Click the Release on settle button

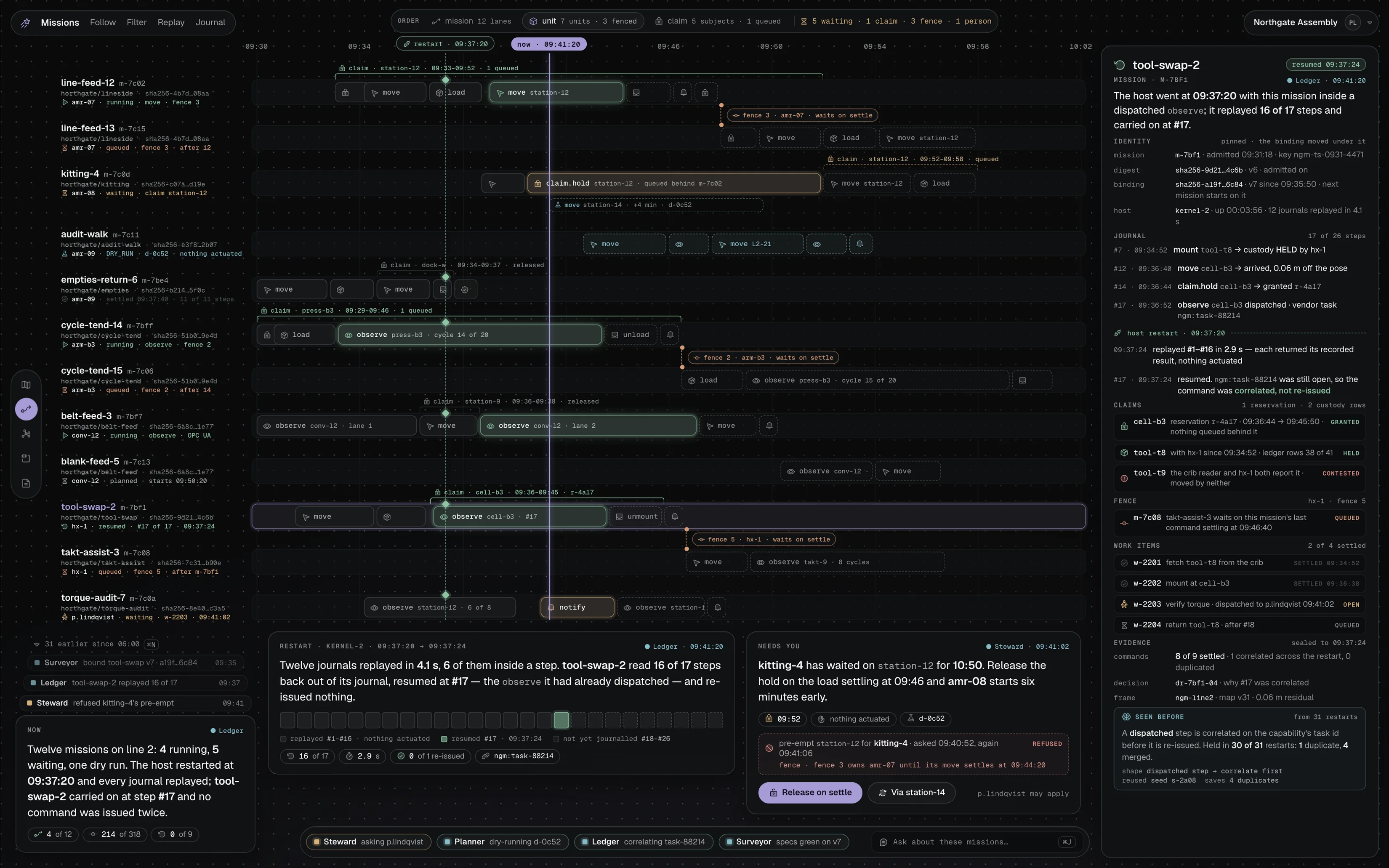810,793
